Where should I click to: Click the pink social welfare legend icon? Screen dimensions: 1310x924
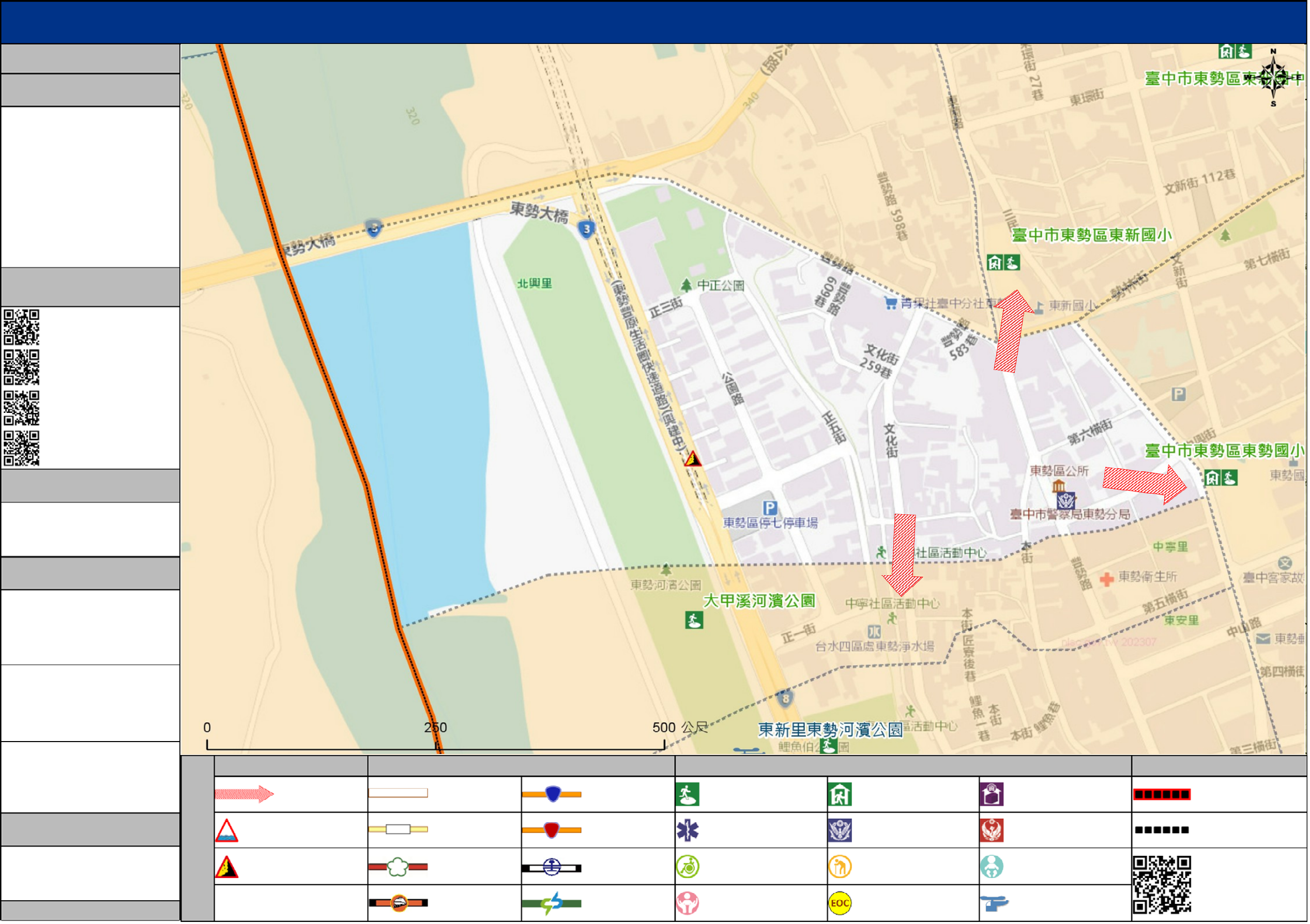coord(688,903)
